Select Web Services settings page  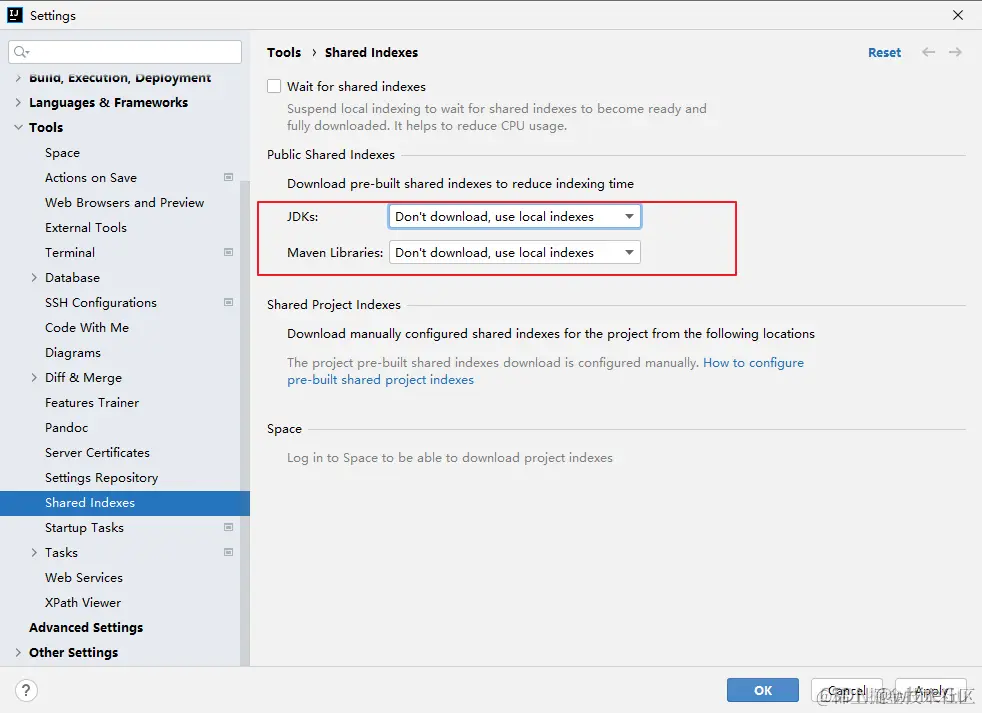(84, 578)
